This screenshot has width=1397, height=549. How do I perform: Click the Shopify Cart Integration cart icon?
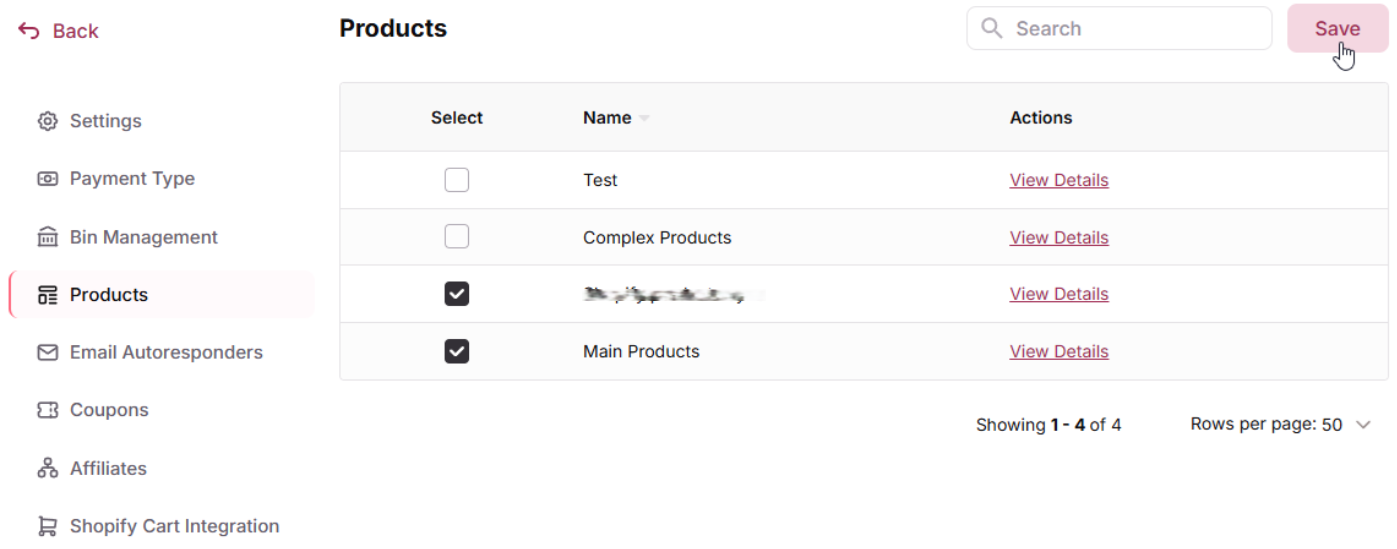(47, 526)
